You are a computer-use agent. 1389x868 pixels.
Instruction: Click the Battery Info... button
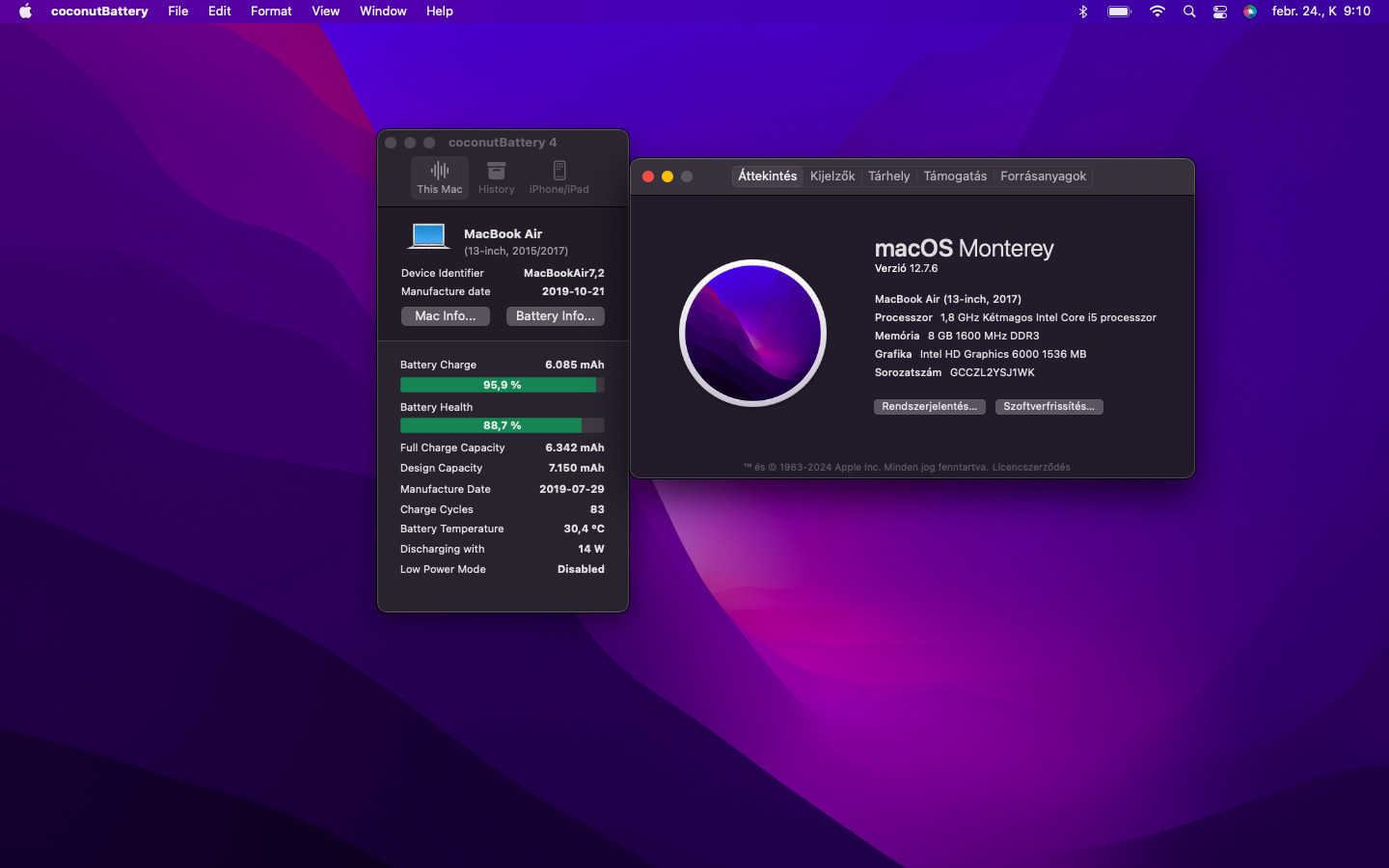(x=556, y=316)
